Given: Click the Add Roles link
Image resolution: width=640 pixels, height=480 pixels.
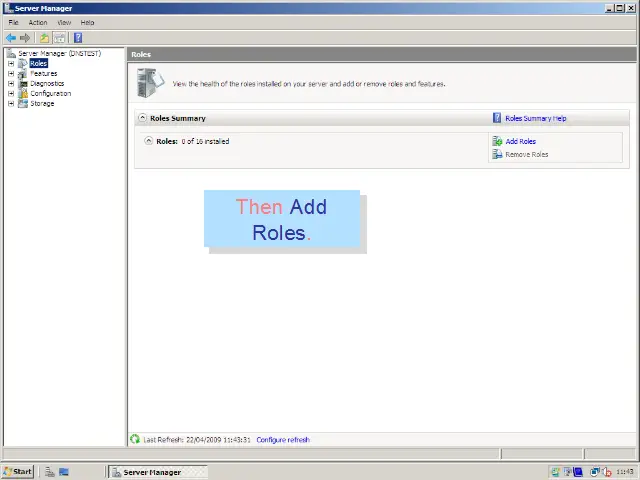Looking at the screenshot, I should pos(521,141).
